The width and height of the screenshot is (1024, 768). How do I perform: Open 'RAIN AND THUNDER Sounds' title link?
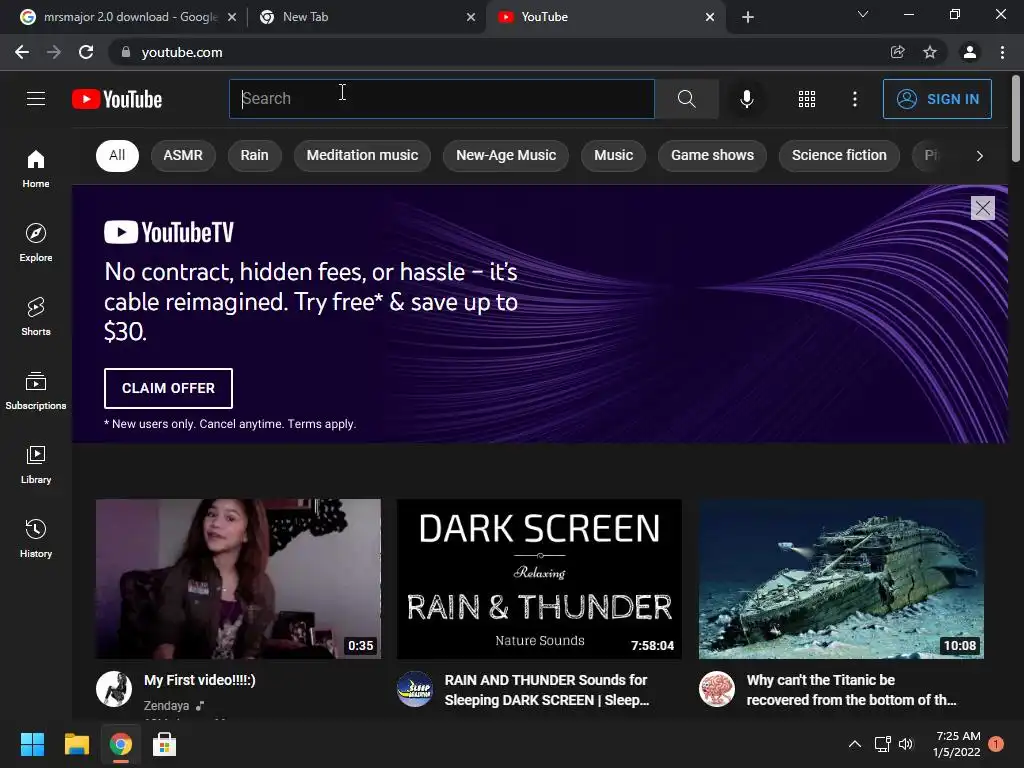[x=547, y=690]
